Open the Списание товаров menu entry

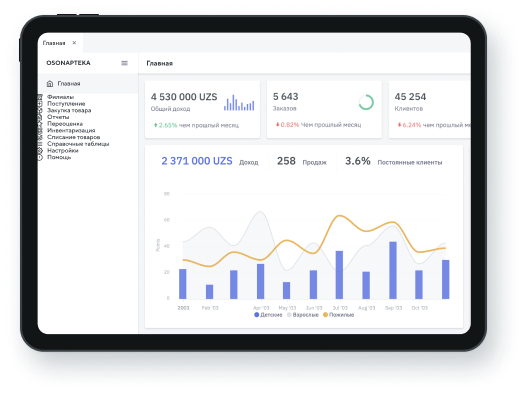tap(74, 137)
